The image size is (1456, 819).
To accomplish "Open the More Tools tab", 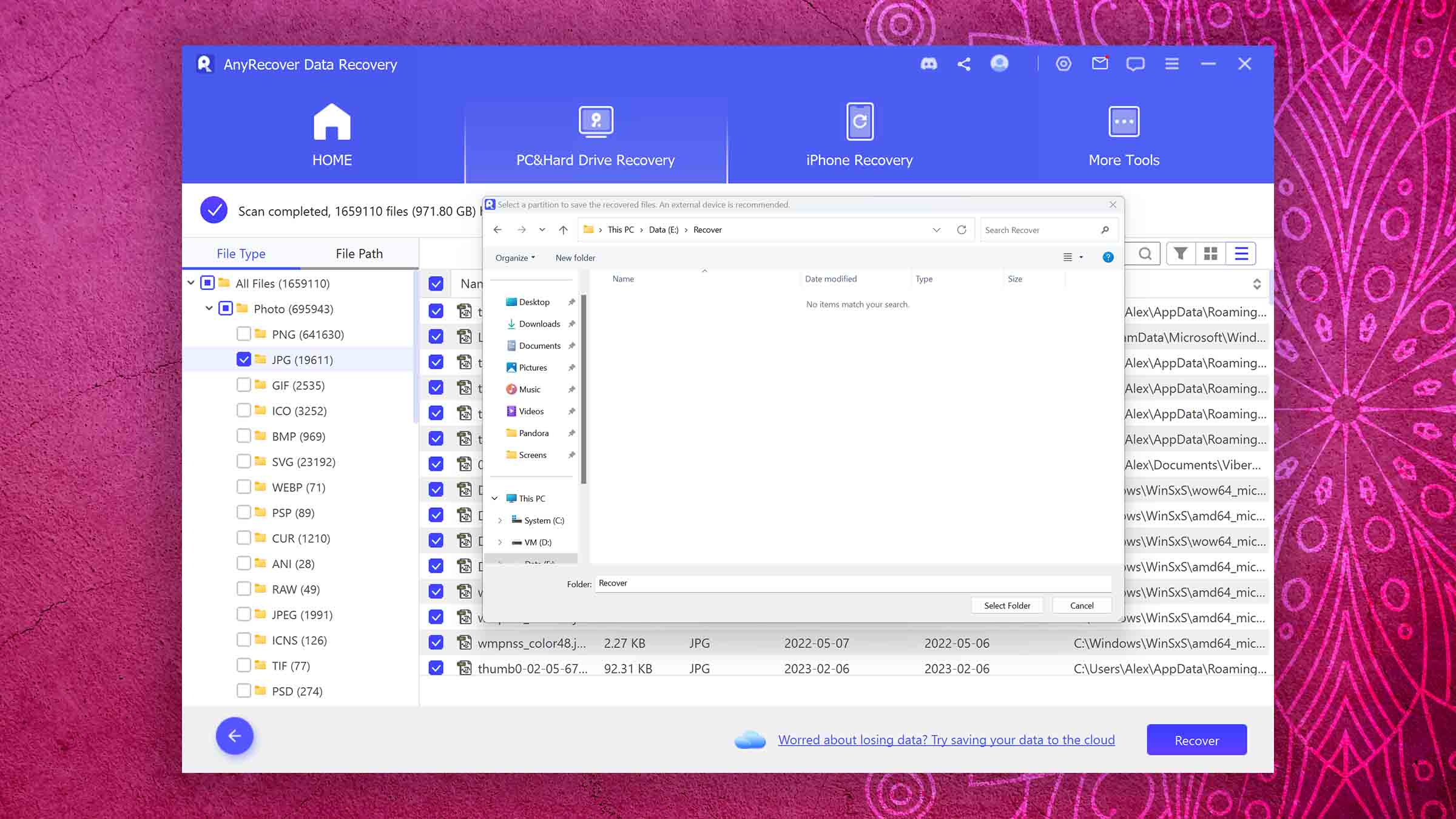I will click(1124, 136).
